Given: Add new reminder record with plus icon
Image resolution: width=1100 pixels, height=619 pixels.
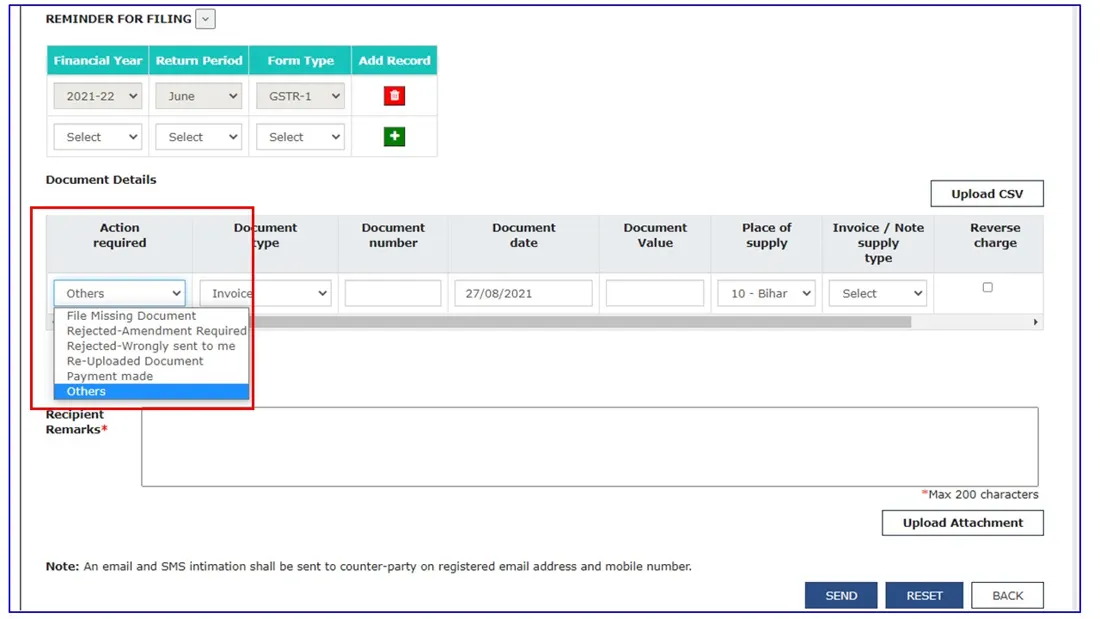Looking at the screenshot, I should pos(394,136).
